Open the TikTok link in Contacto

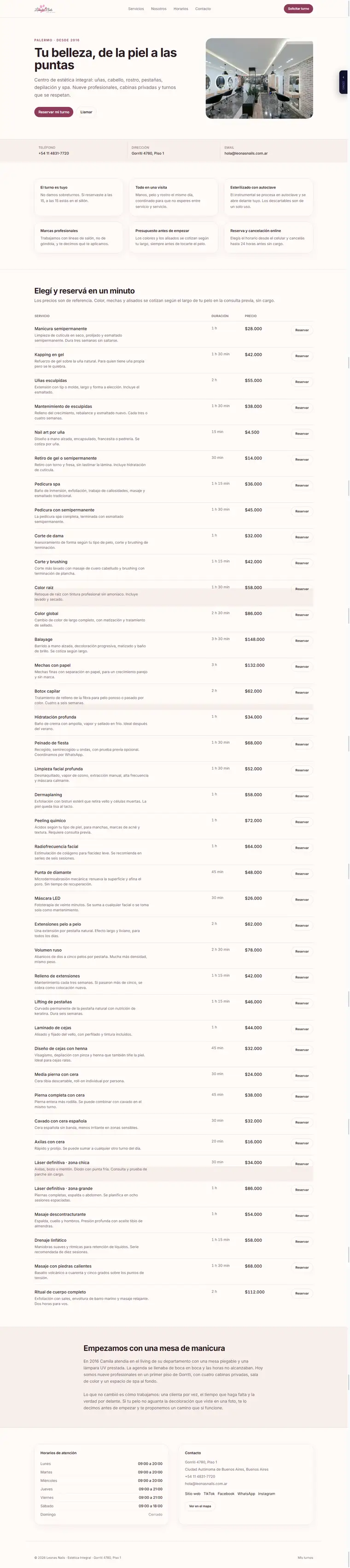pos(210,1493)
